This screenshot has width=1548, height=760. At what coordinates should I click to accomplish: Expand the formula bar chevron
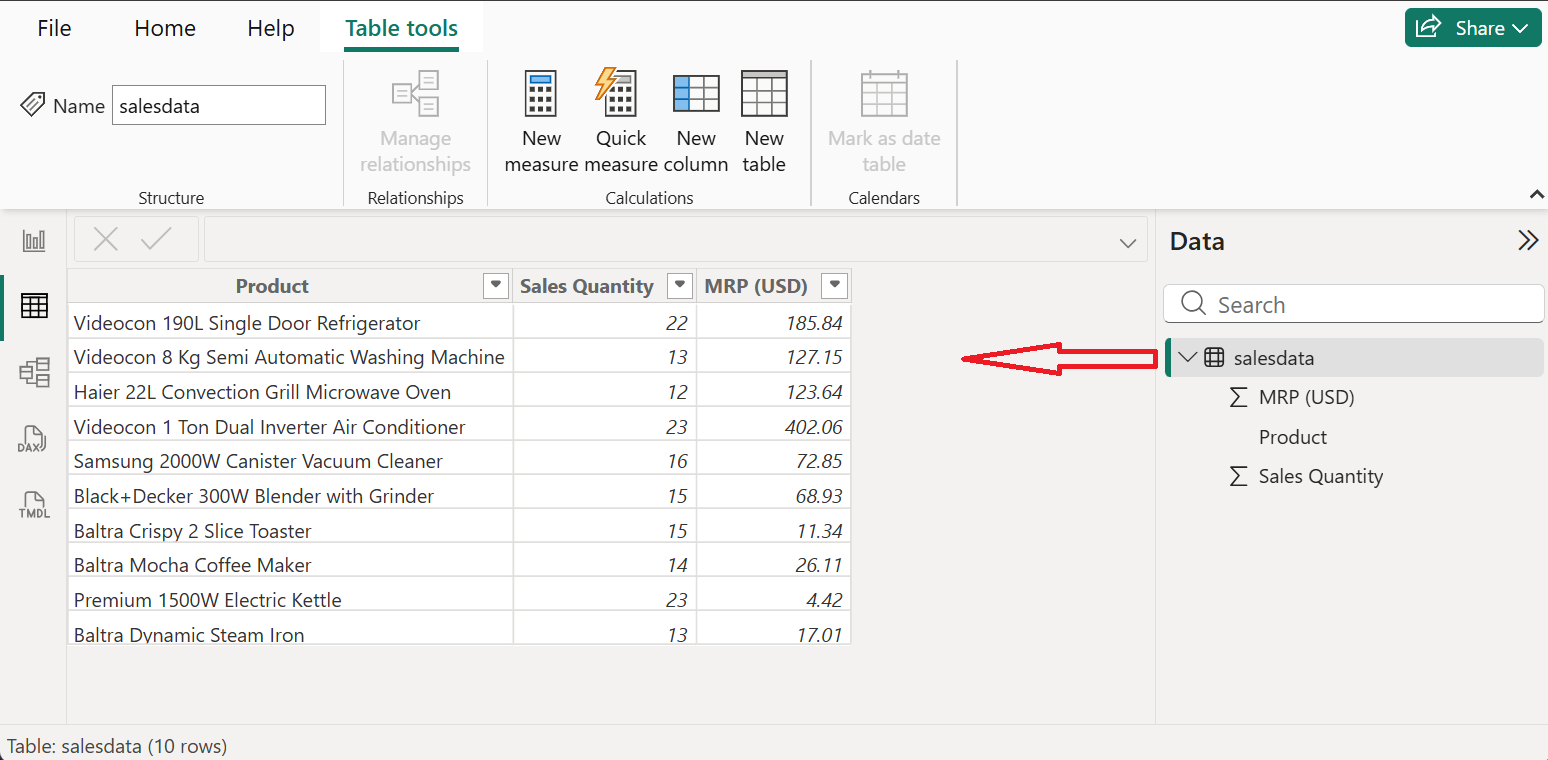pos(1128,243)
